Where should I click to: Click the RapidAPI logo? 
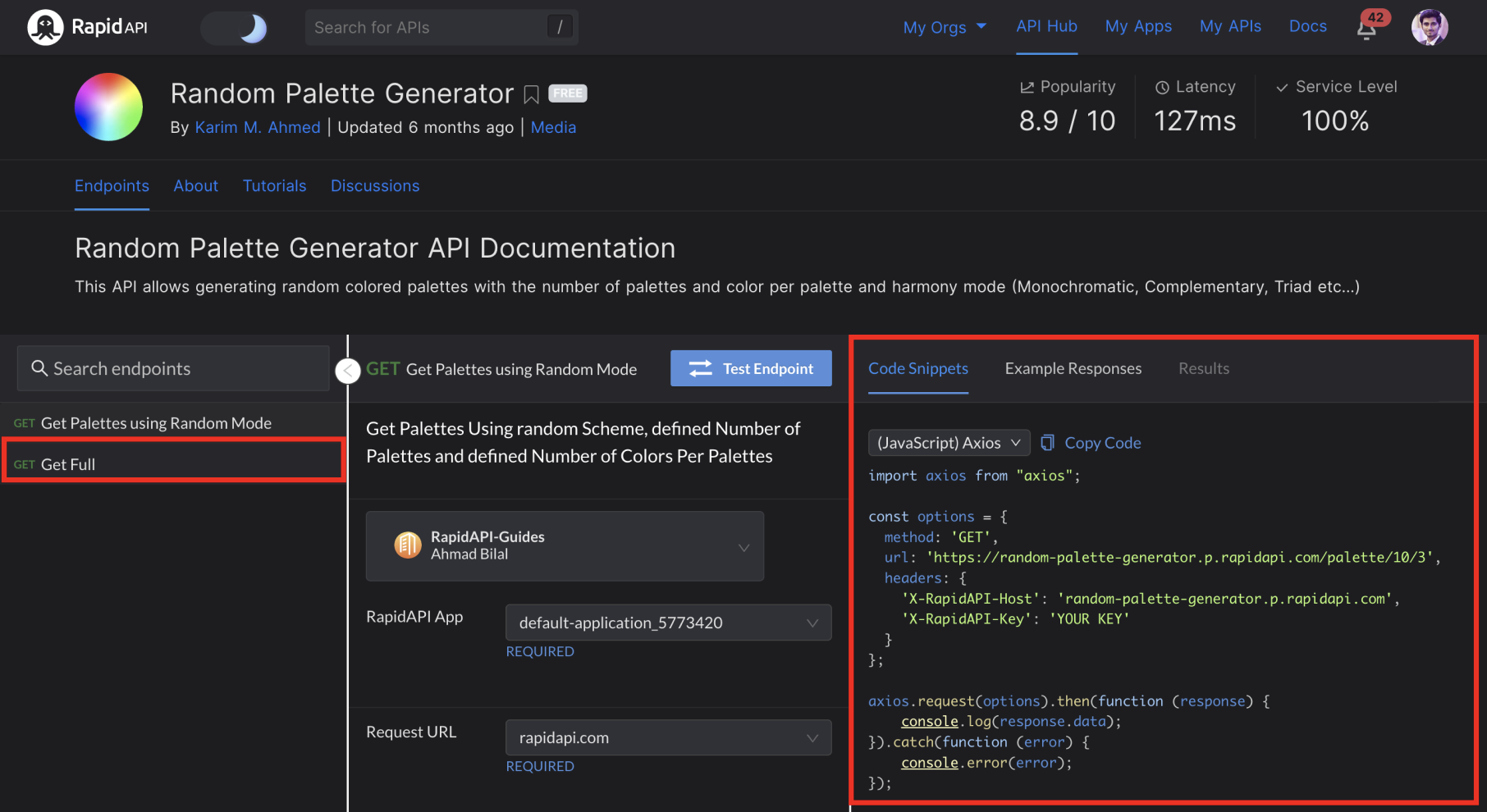pos(88,27)
